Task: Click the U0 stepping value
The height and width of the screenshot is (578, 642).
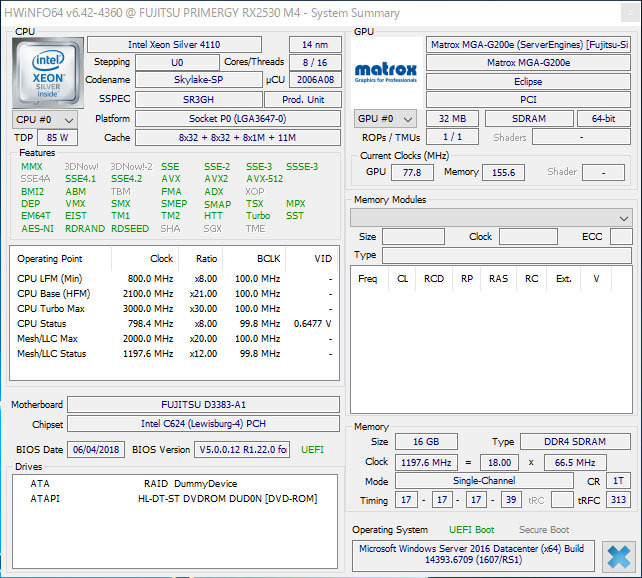Action: 177,63
